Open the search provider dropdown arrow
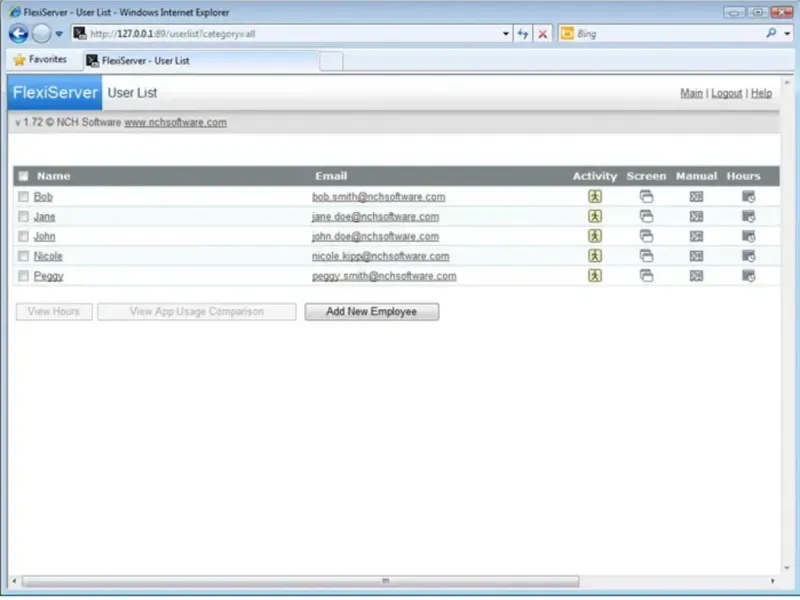The width and height of the screenshot is (800, 600). click(787, 34)
